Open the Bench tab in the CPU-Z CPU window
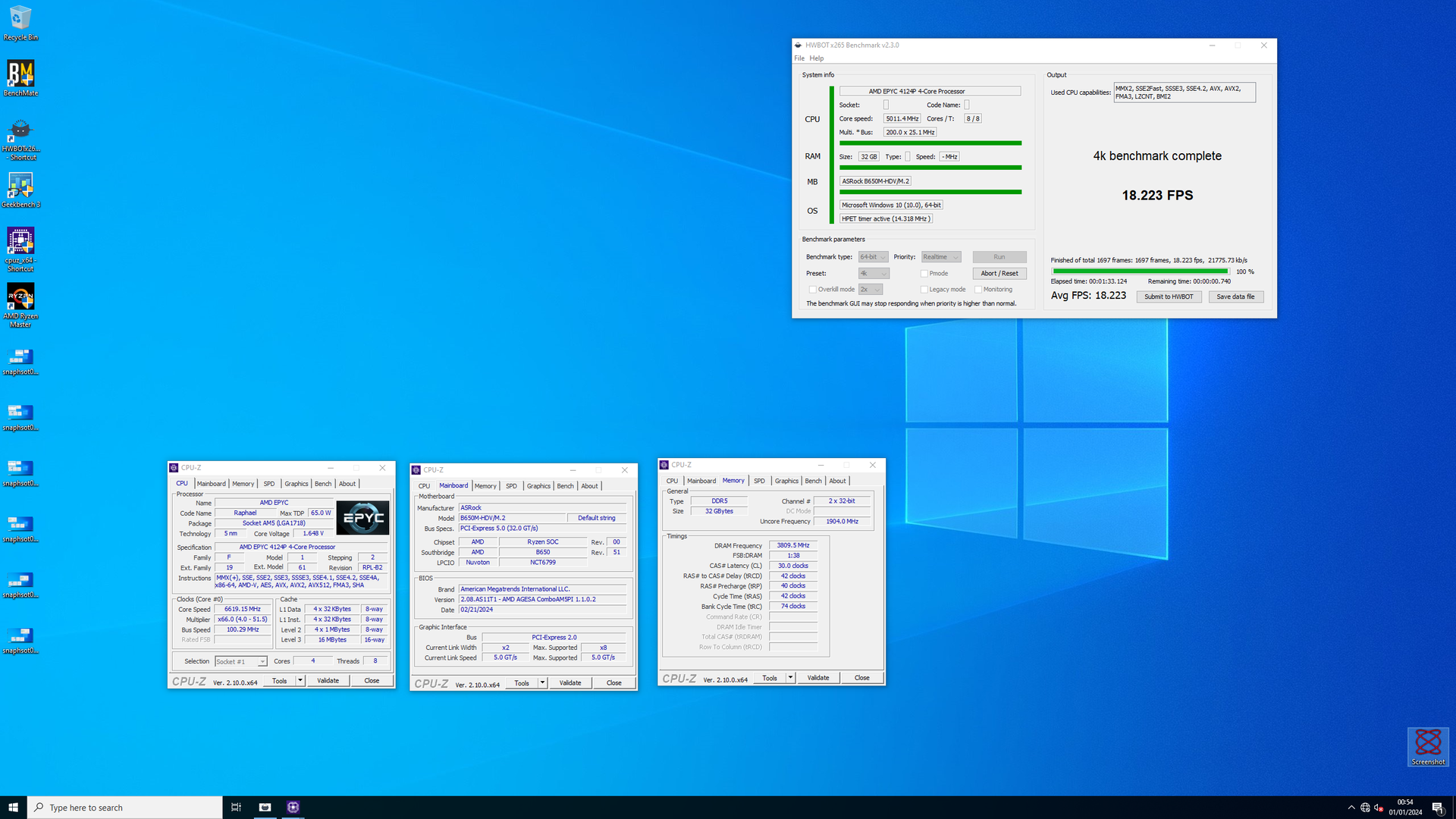Viewport: 1456px width, 819px height. (x=323, y=484)
